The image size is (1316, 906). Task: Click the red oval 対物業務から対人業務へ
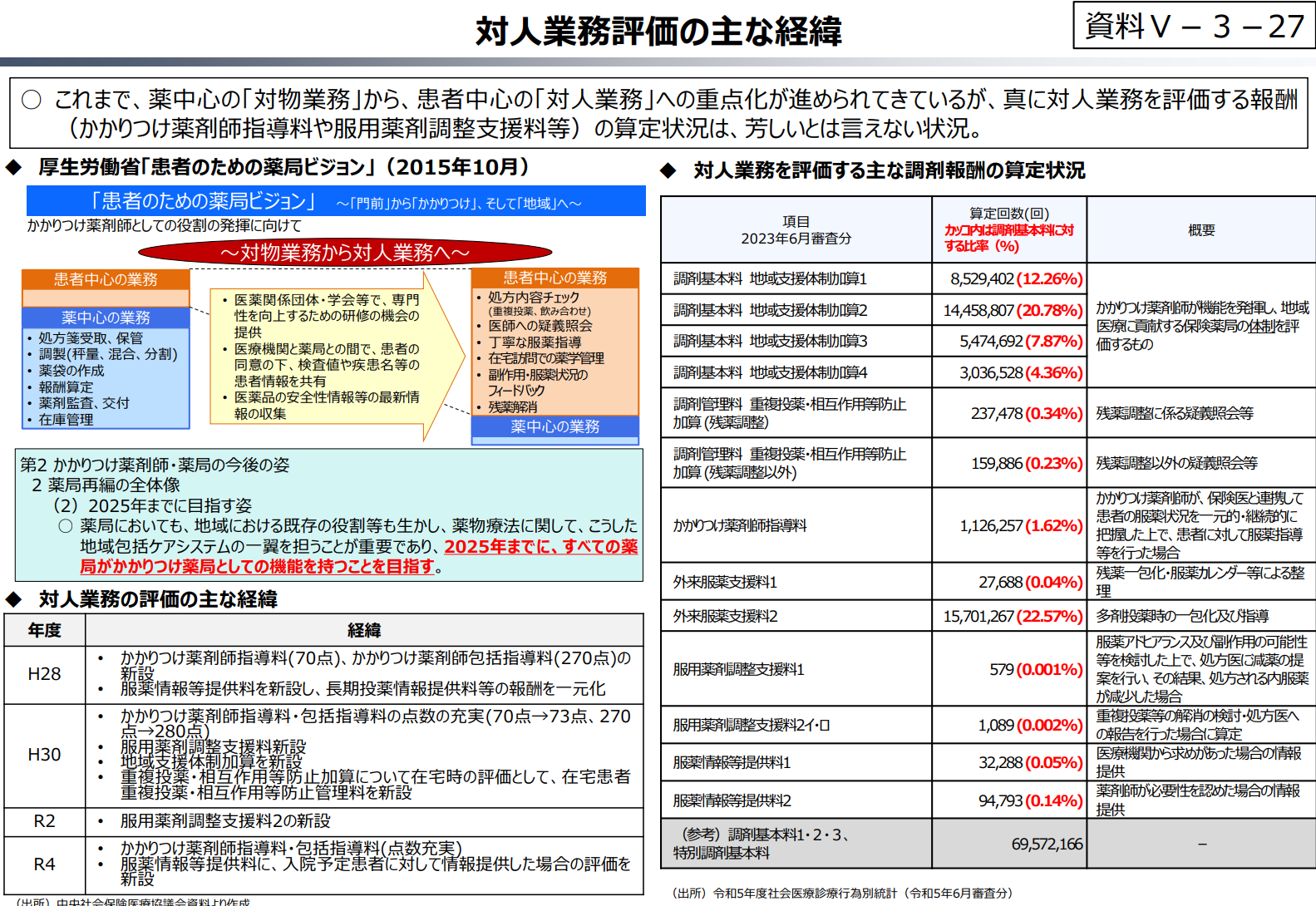click(345, 252)
